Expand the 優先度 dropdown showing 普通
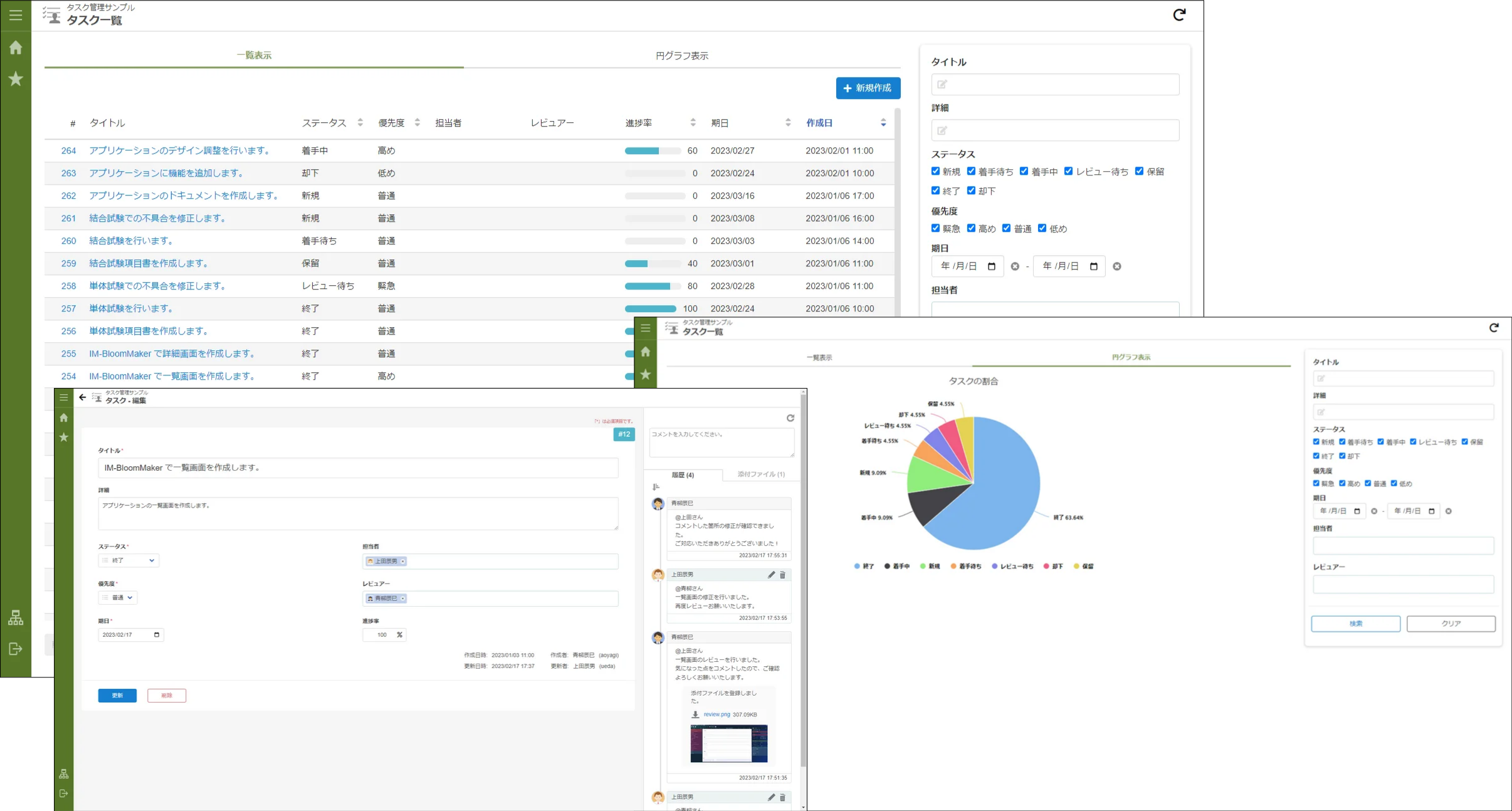The width and height of the screenshot is (1512, 811). tap(118, 597)
